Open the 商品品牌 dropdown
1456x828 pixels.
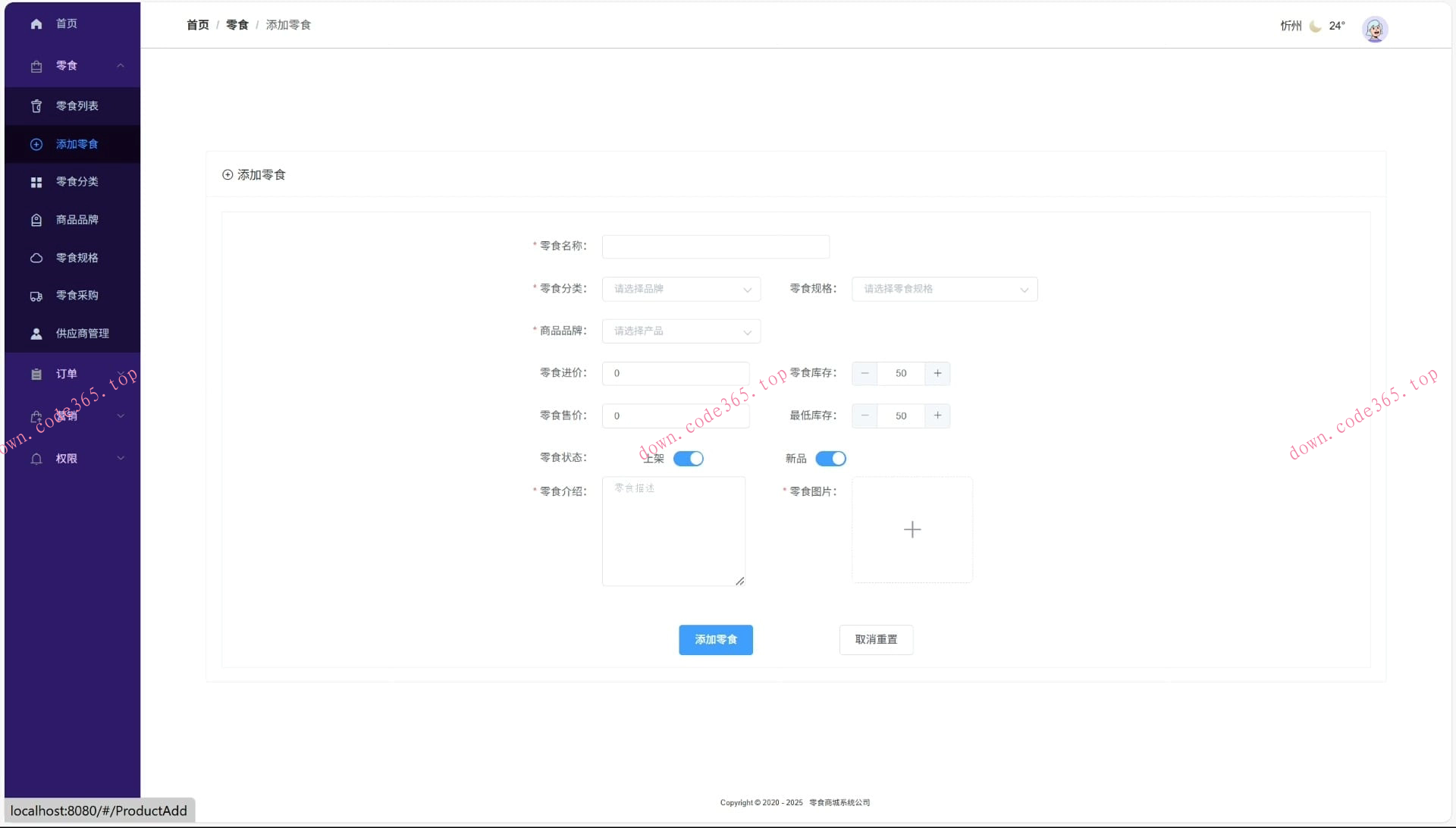point(680,331)
